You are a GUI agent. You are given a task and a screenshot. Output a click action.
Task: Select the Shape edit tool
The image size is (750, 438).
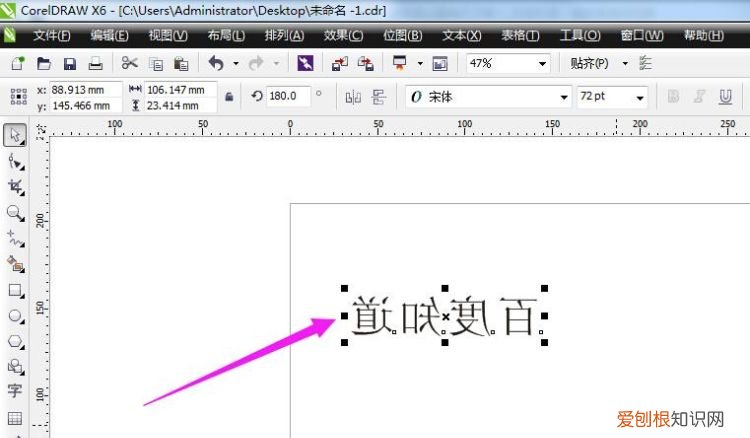pyautogui.click(x=16, y=162)
